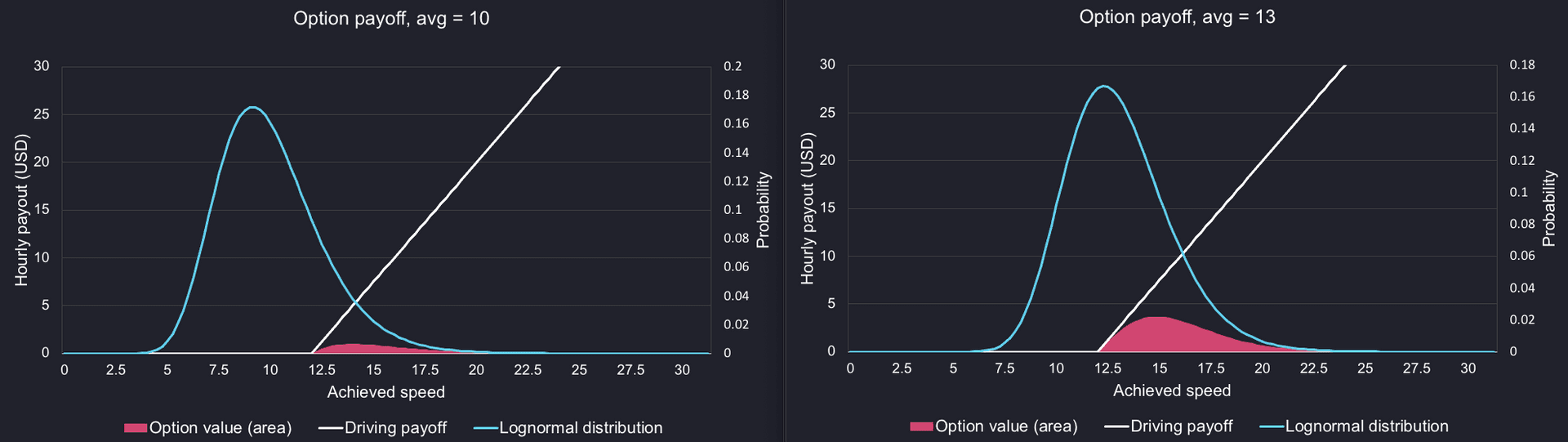Click blue Lognormal distribution legend marker, avg = 10 chart

(x=485, y=428)
